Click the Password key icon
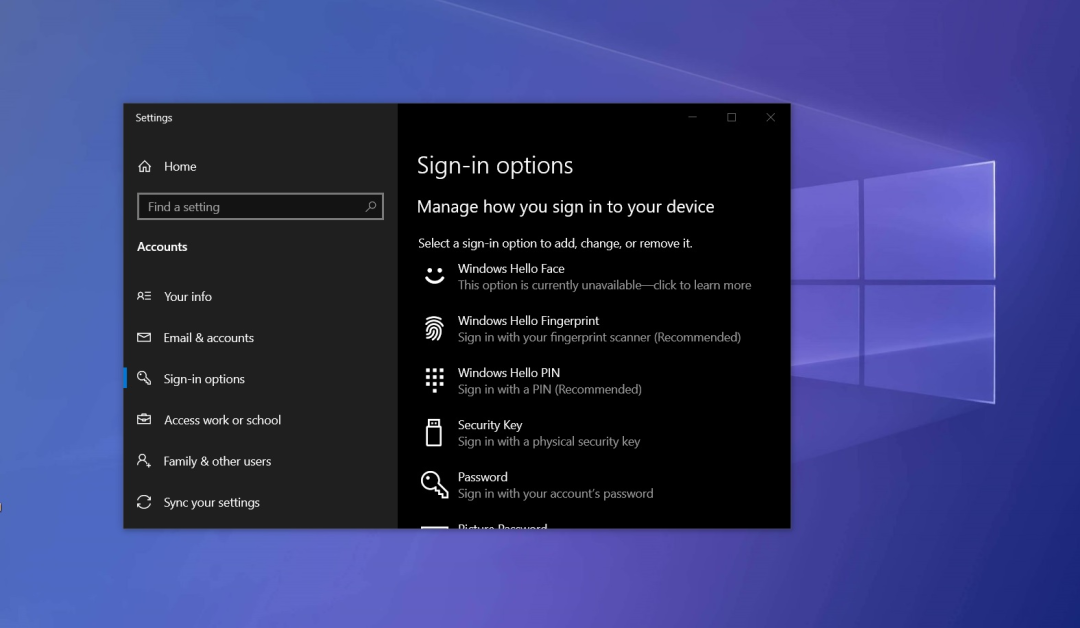Viewport: 1080px width, 628px height. [x=434, y=484]
